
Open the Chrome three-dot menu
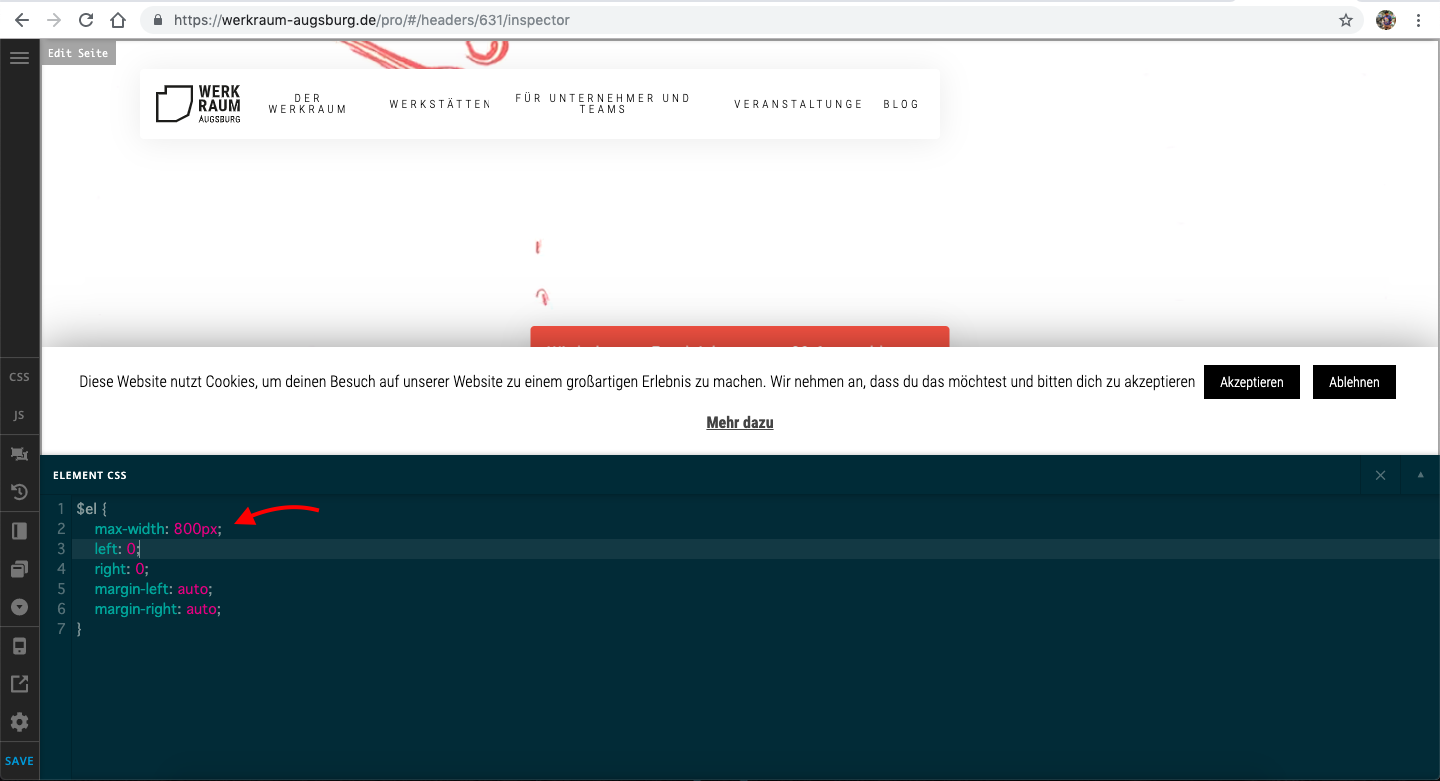tap(1419, 20)
